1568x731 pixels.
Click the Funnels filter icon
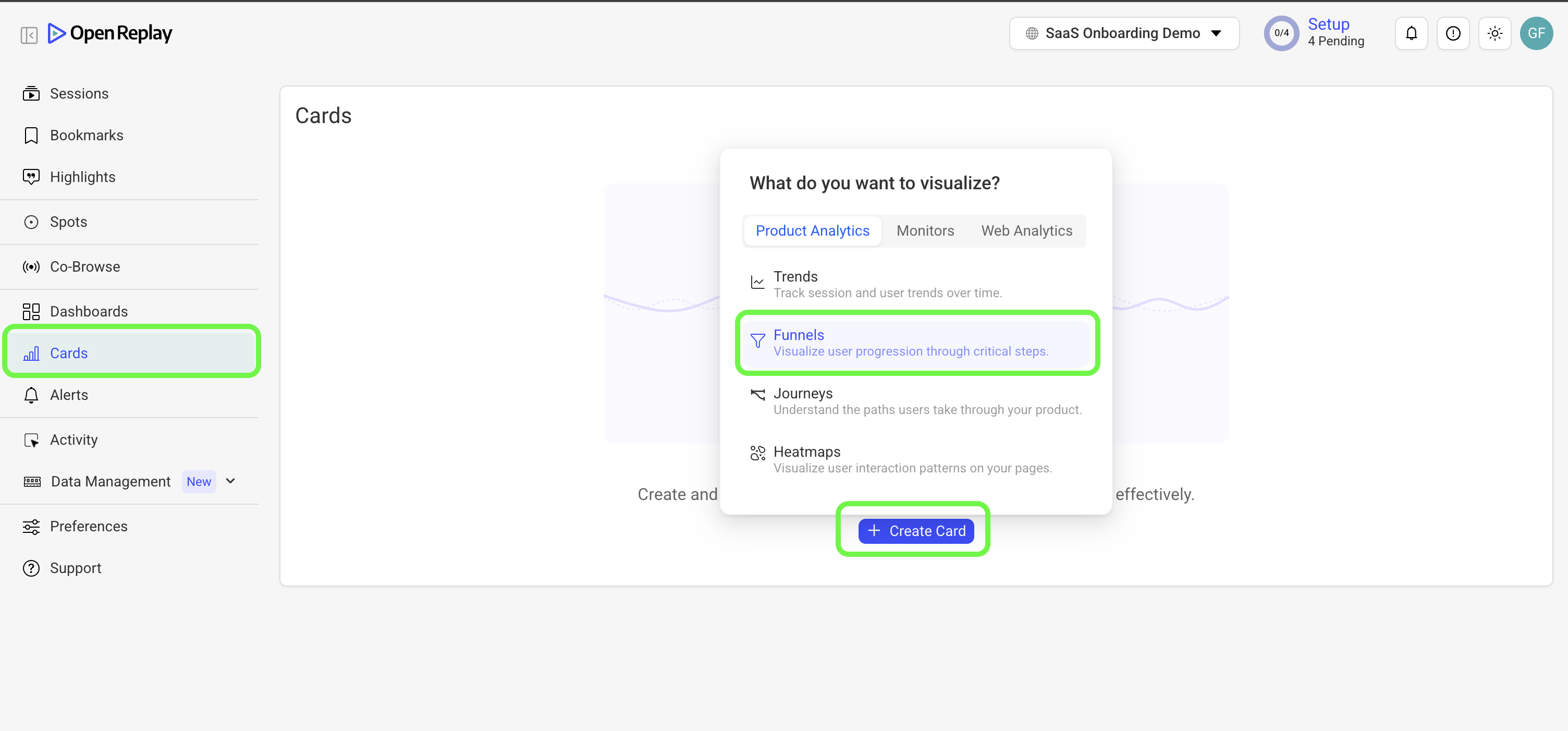(758, 340)
